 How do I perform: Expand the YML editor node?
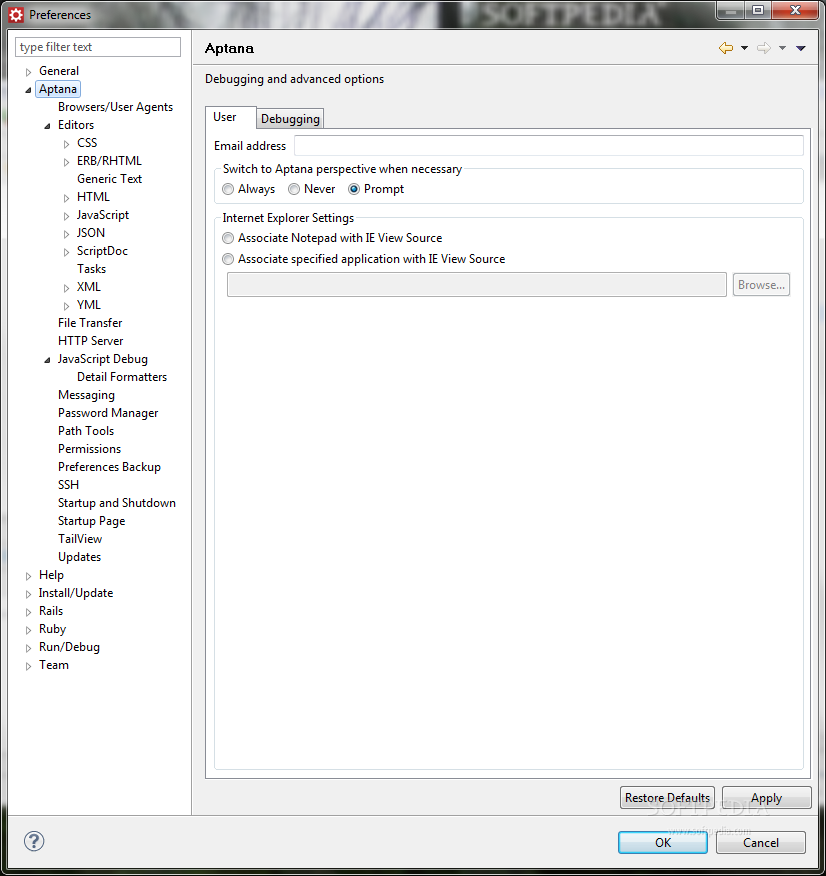pos(66,306)
